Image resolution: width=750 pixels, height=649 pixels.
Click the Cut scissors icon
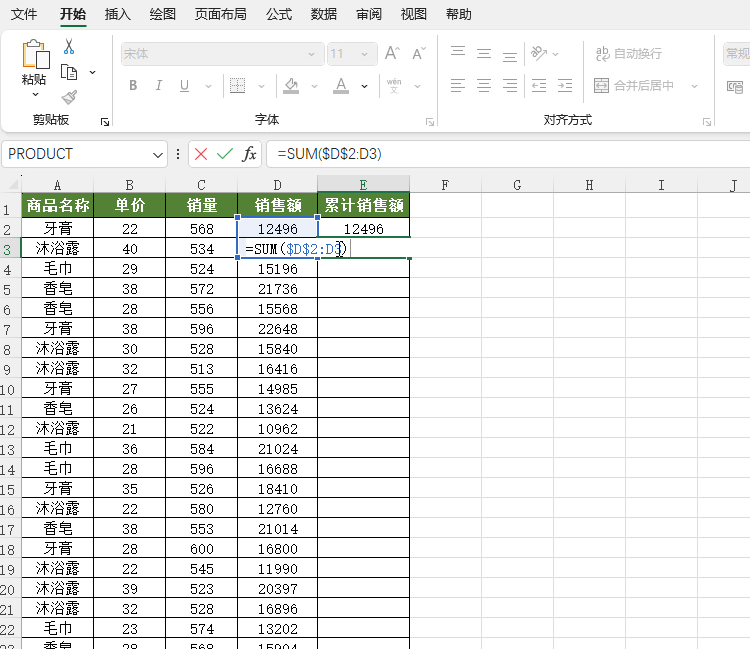[69, 47]
